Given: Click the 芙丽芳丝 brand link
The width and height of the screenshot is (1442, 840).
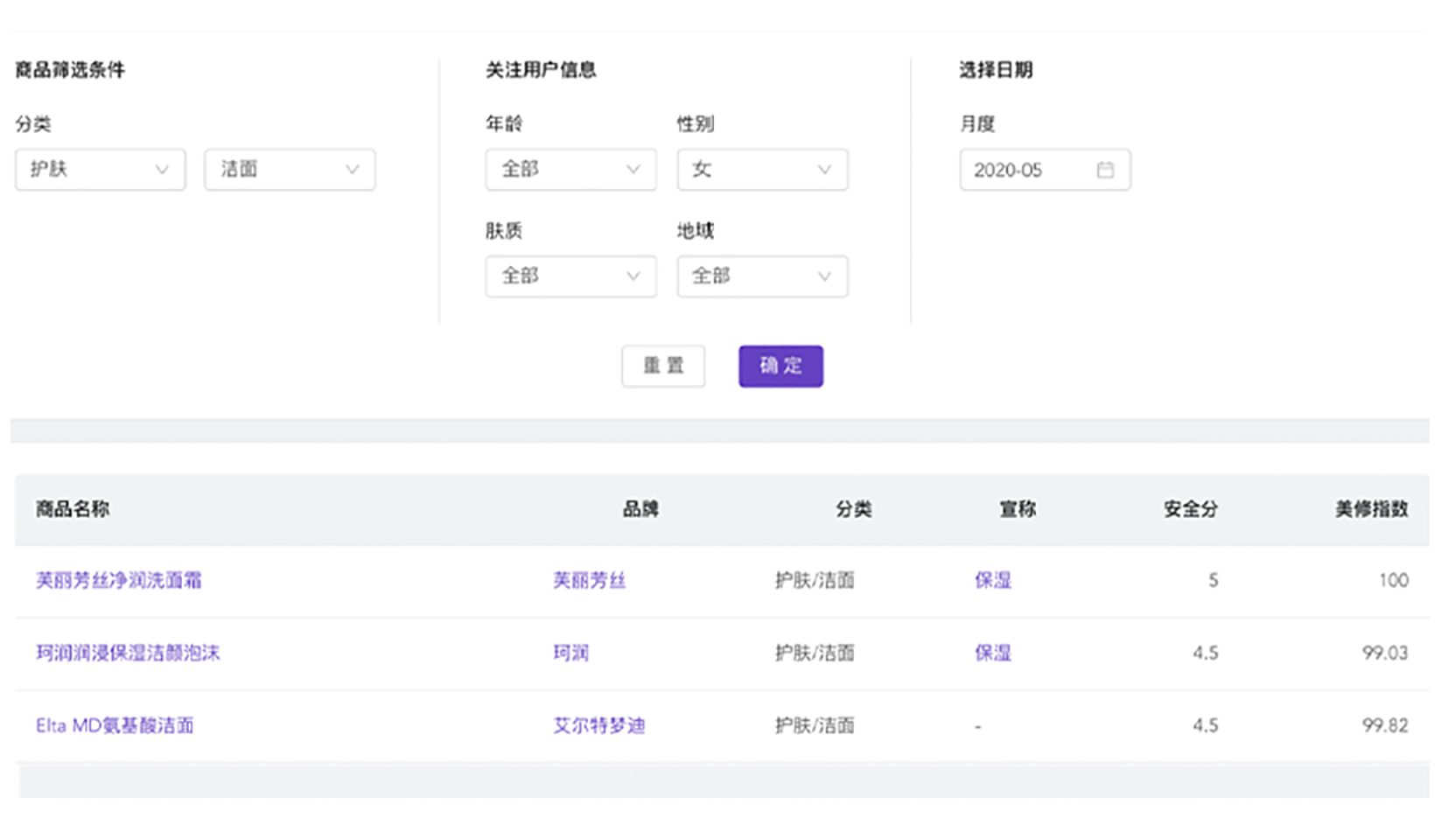Looking at the screenshot, I should coord(589,580).
